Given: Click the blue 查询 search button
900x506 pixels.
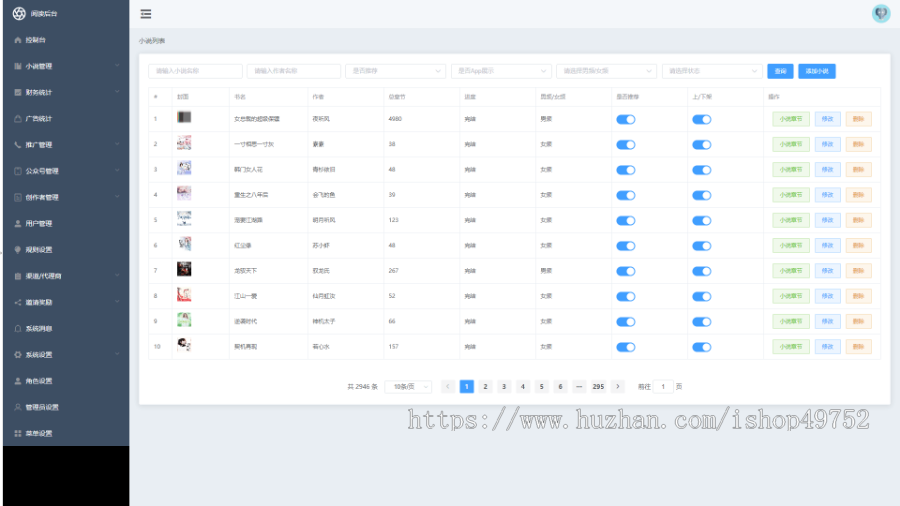Looking at the screenshot, I should tap(780, 71).
